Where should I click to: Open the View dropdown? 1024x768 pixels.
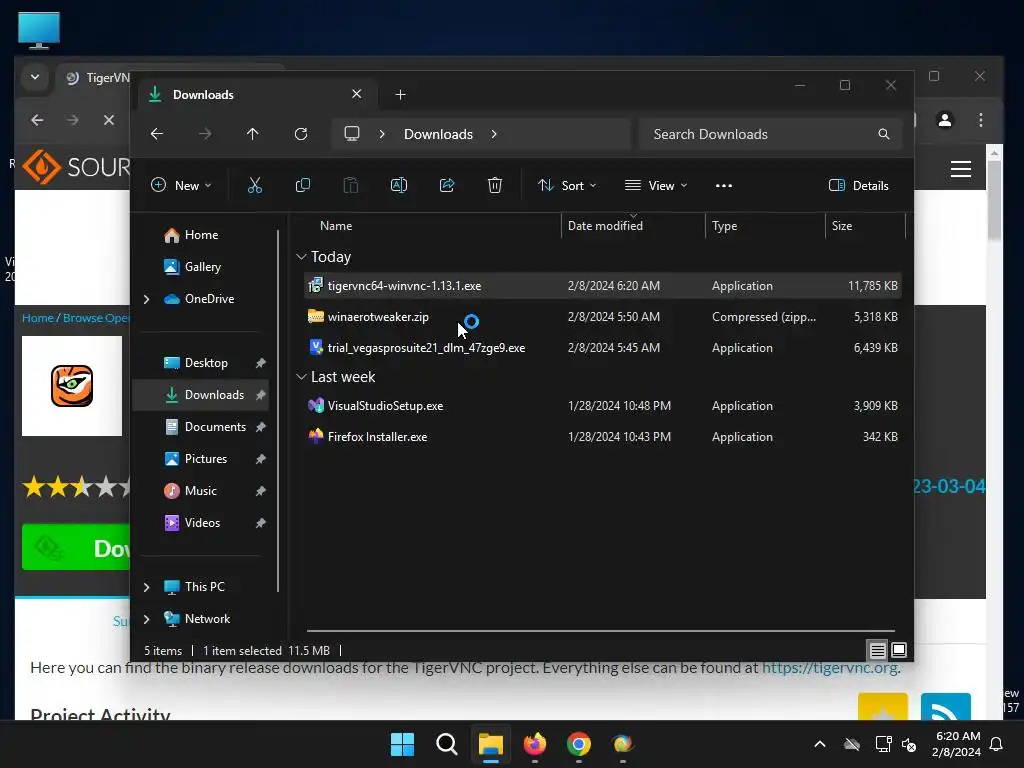(x=656, y=185)
